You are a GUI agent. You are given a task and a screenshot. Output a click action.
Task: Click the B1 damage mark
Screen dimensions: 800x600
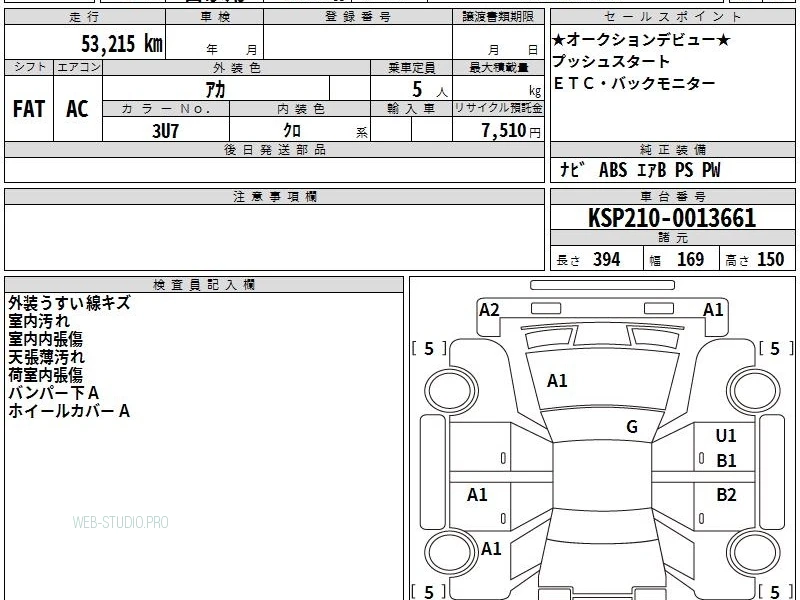[726, 461]
